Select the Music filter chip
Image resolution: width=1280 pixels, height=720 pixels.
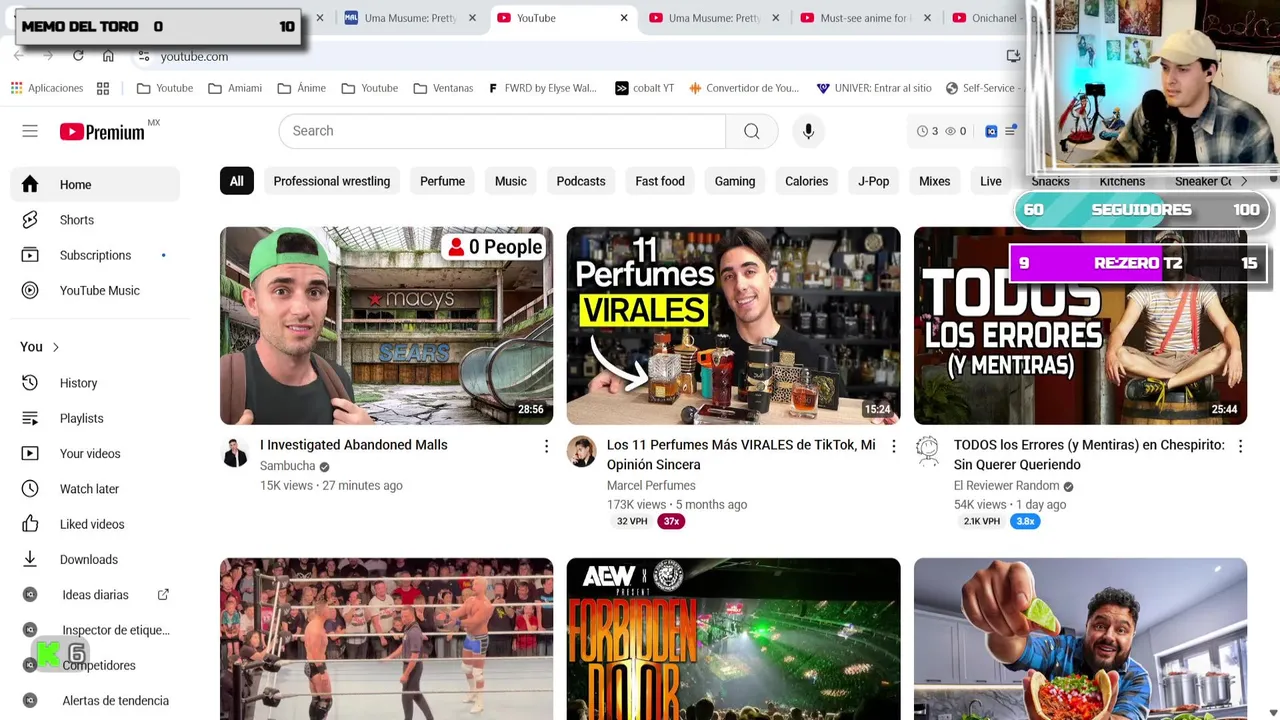pos(510,181)
